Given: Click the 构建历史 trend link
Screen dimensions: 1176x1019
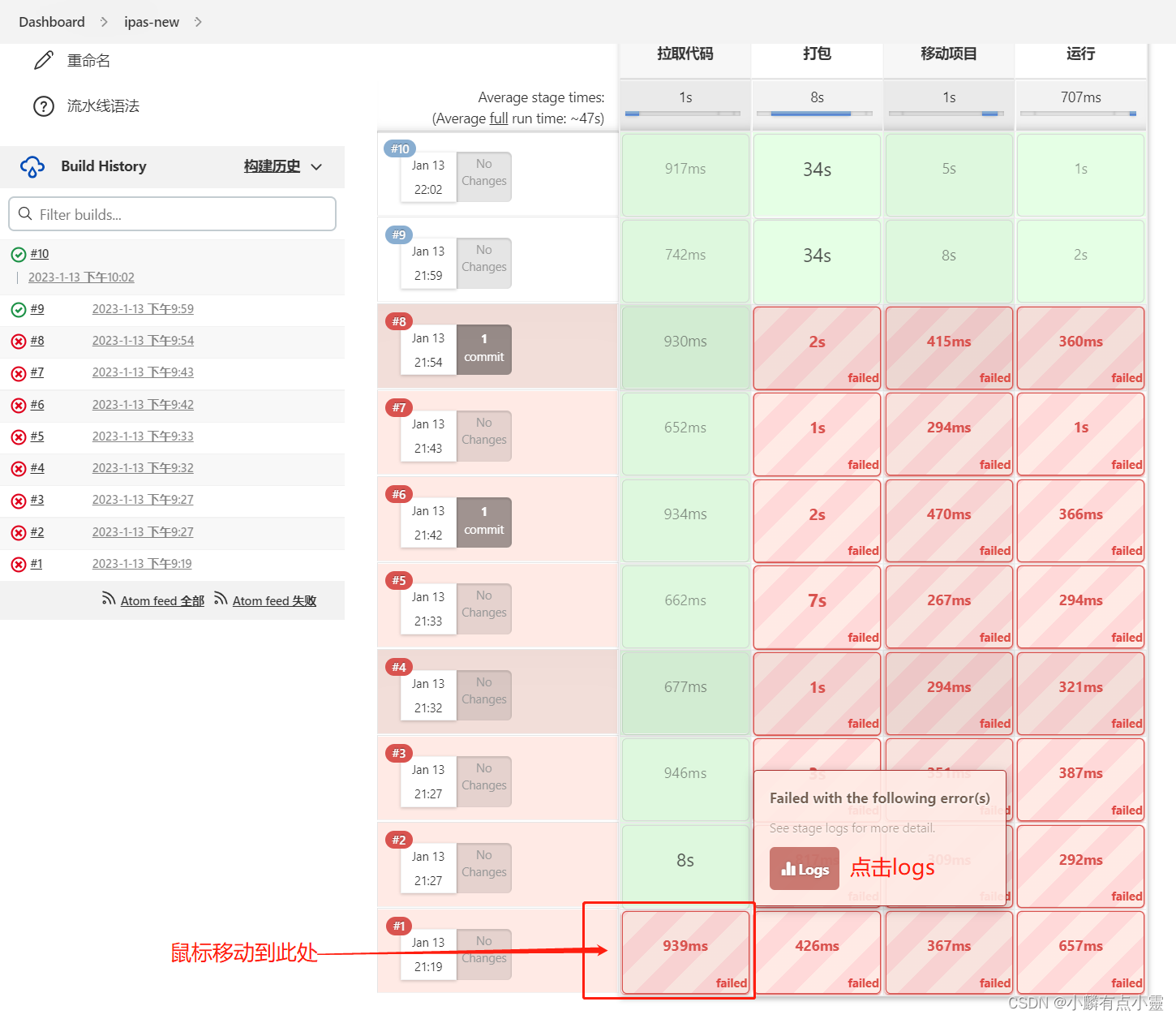Looking at the screenshot, I should [x=272, y=166].
